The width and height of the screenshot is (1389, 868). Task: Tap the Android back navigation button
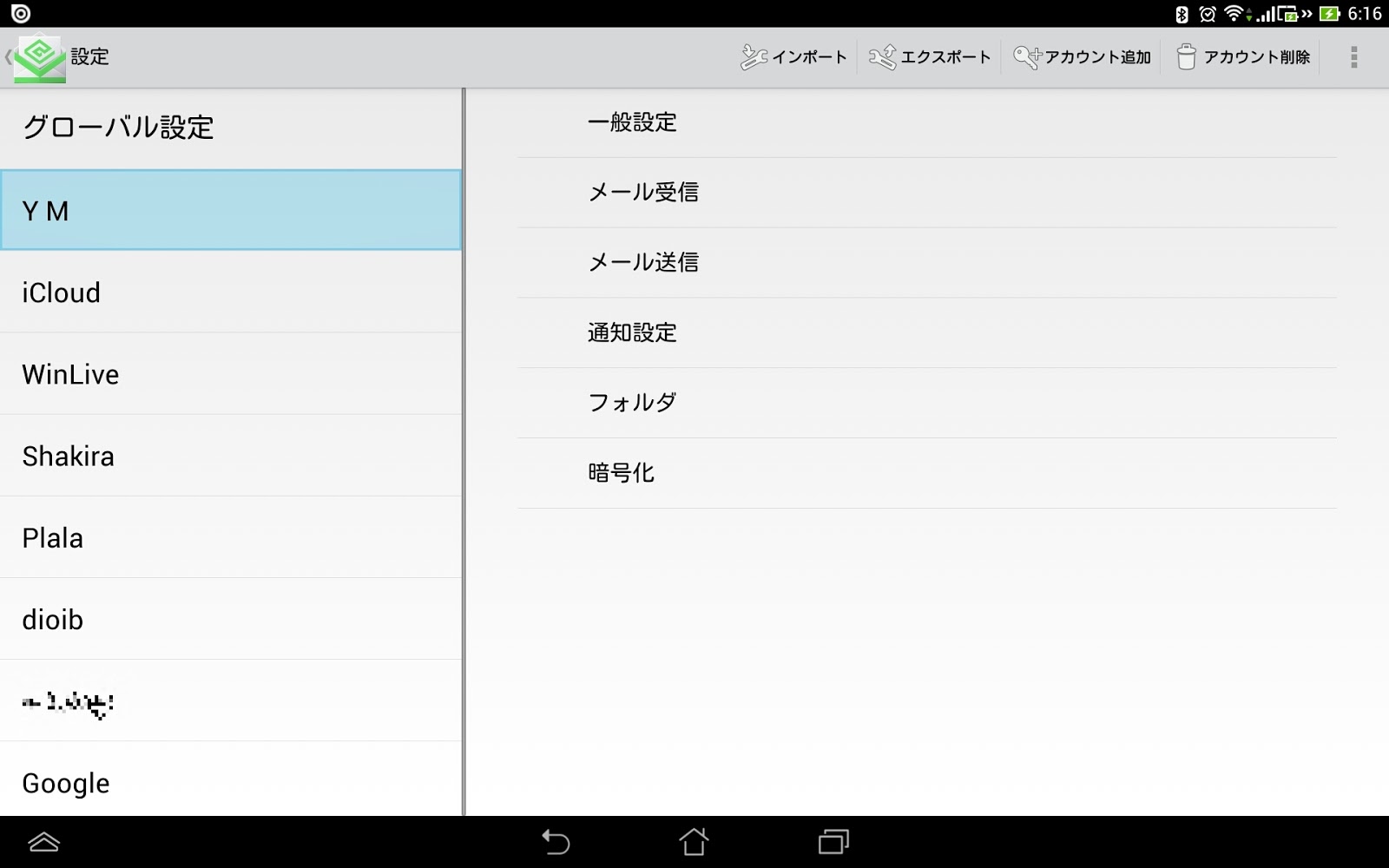pyautogui.click(x=556, y=842)
